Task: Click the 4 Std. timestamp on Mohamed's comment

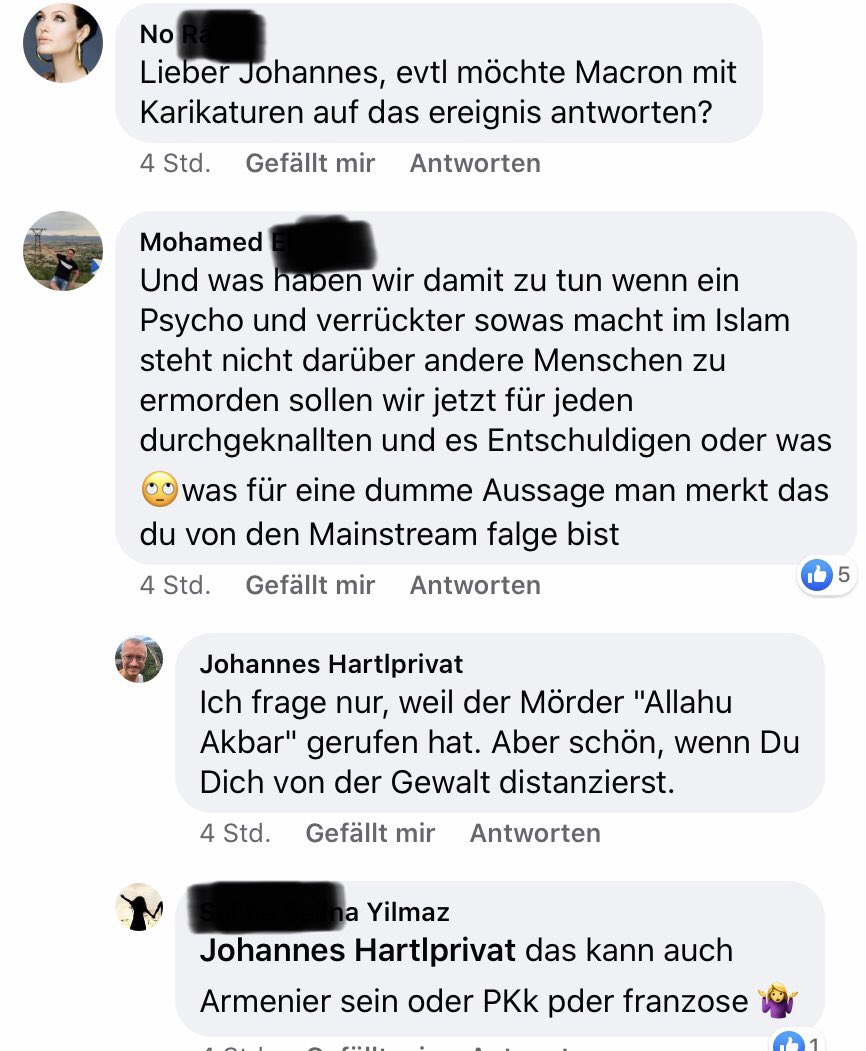Action: tap(175, 585)
